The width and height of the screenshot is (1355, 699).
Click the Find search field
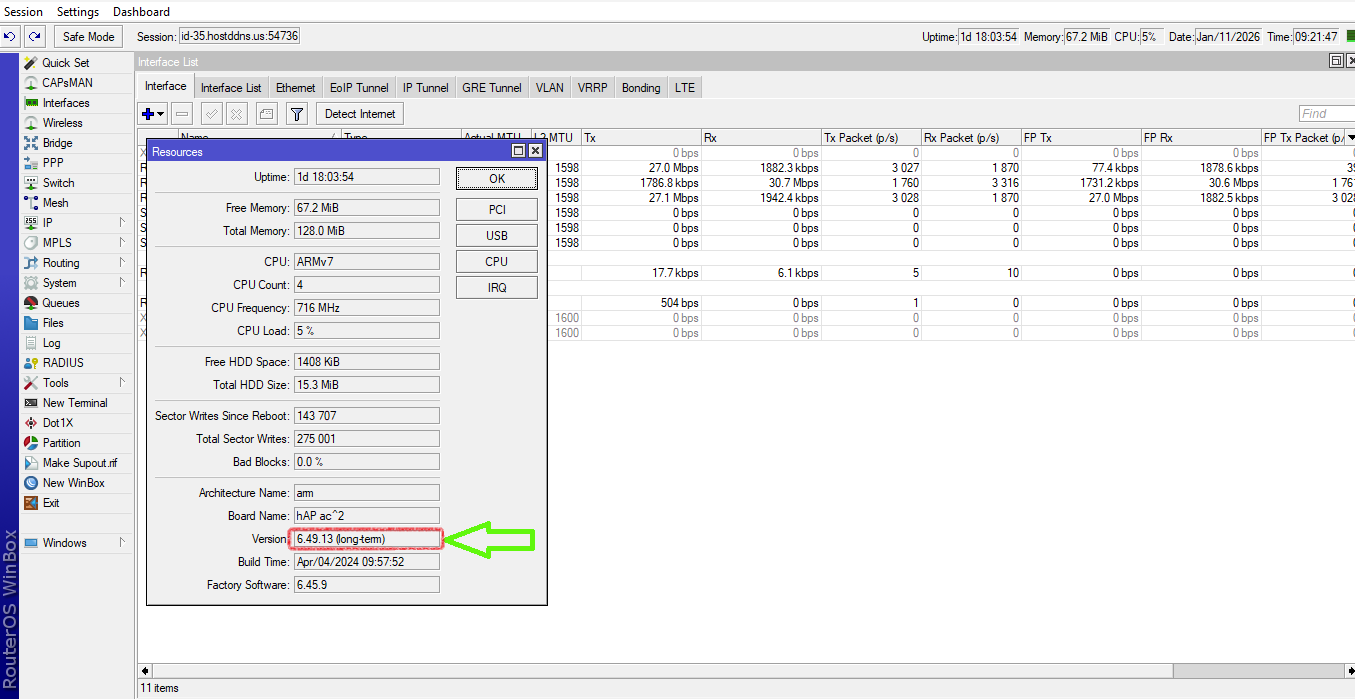pos(1326,114)
